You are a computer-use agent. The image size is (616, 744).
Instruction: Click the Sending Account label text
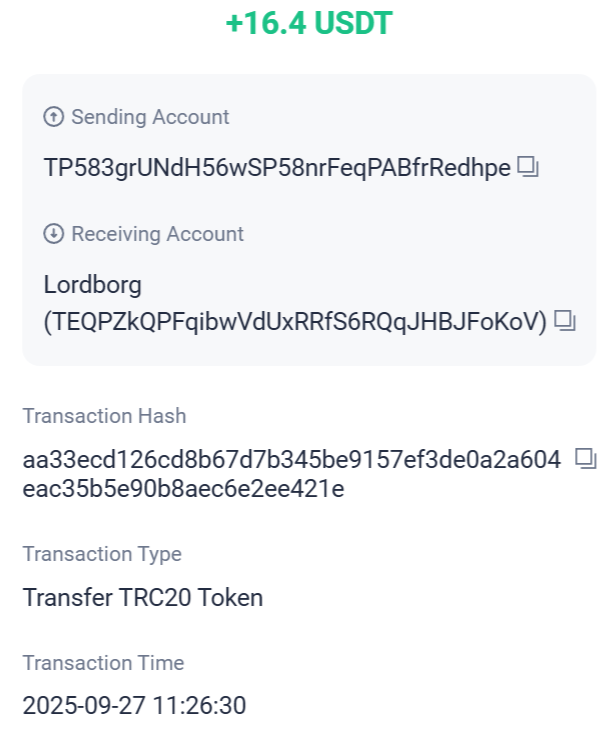(150, 117)
